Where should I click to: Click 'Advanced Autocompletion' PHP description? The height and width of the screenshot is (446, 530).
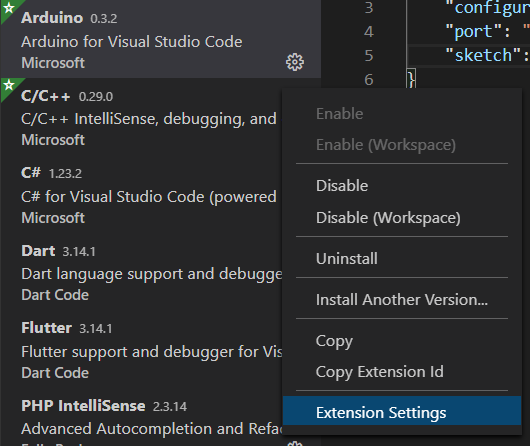152,429
